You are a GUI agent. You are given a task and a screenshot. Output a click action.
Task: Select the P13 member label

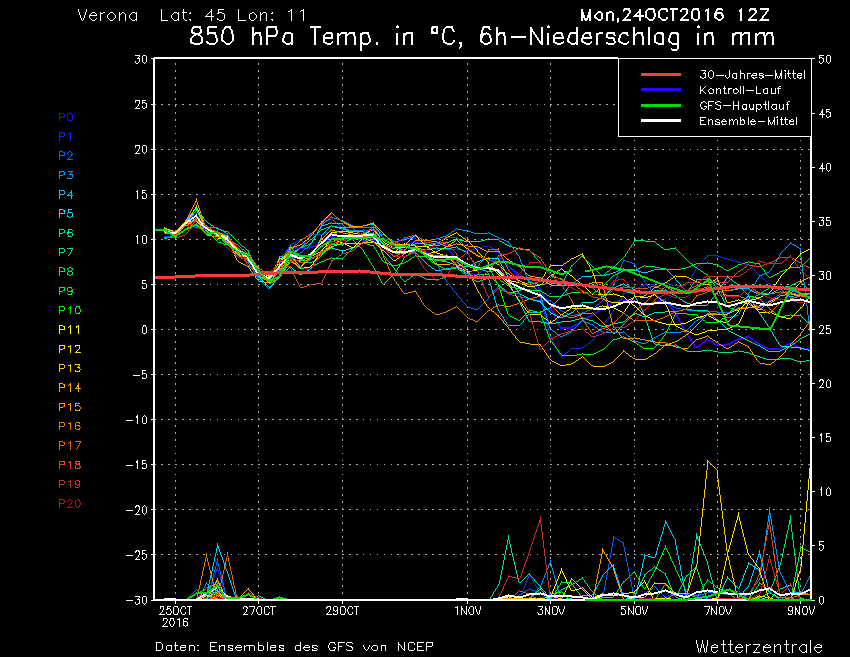[69, 368]
